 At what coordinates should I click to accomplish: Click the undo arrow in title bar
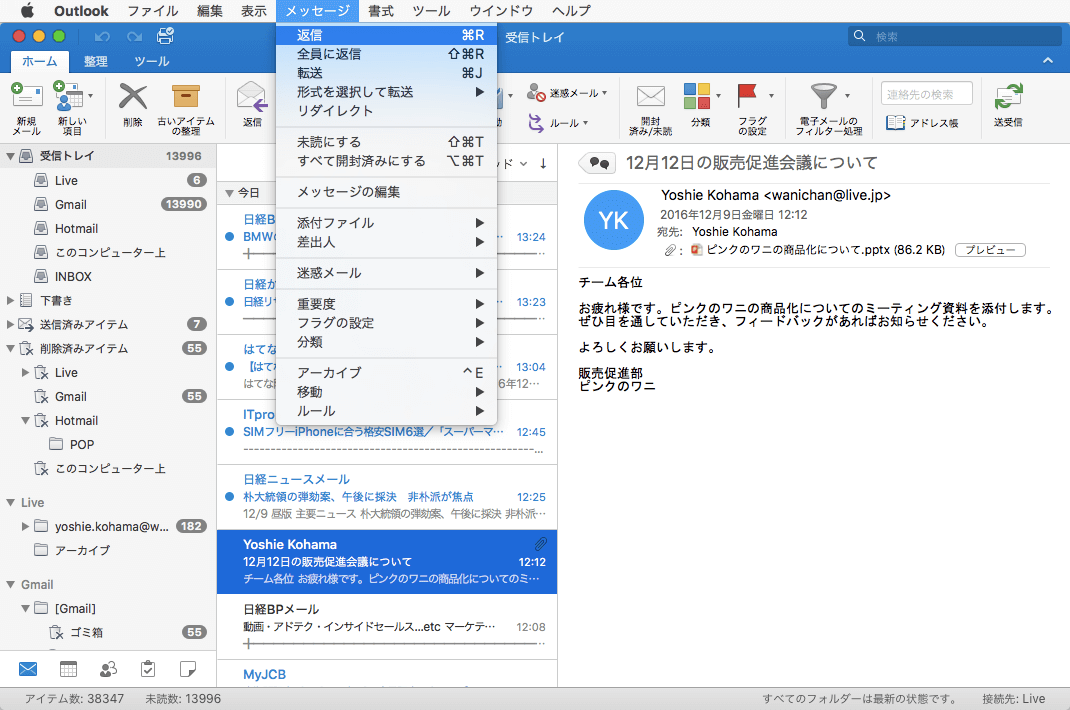(102, 36)
